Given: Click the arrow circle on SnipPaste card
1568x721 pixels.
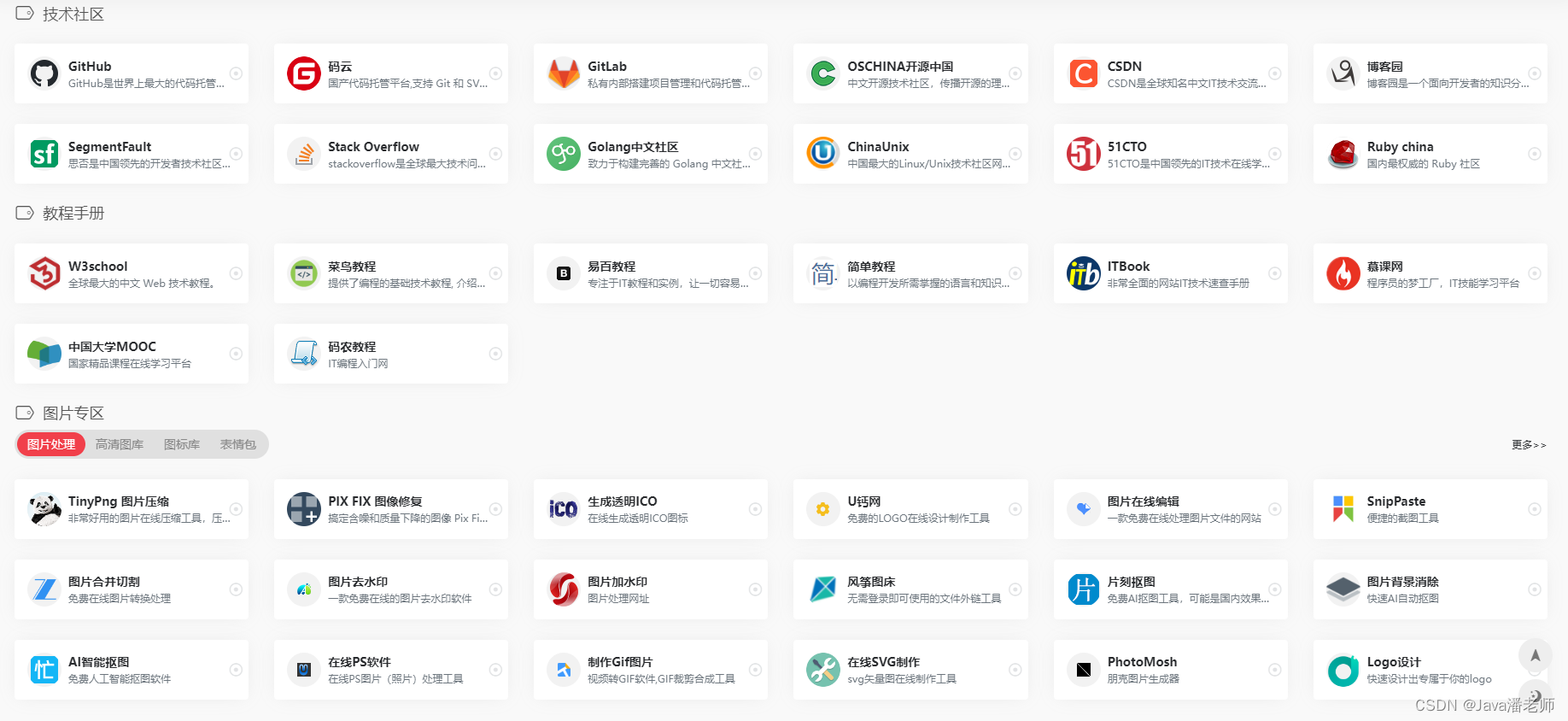Looking at the screenshot, I should [x=1535, y=509].
